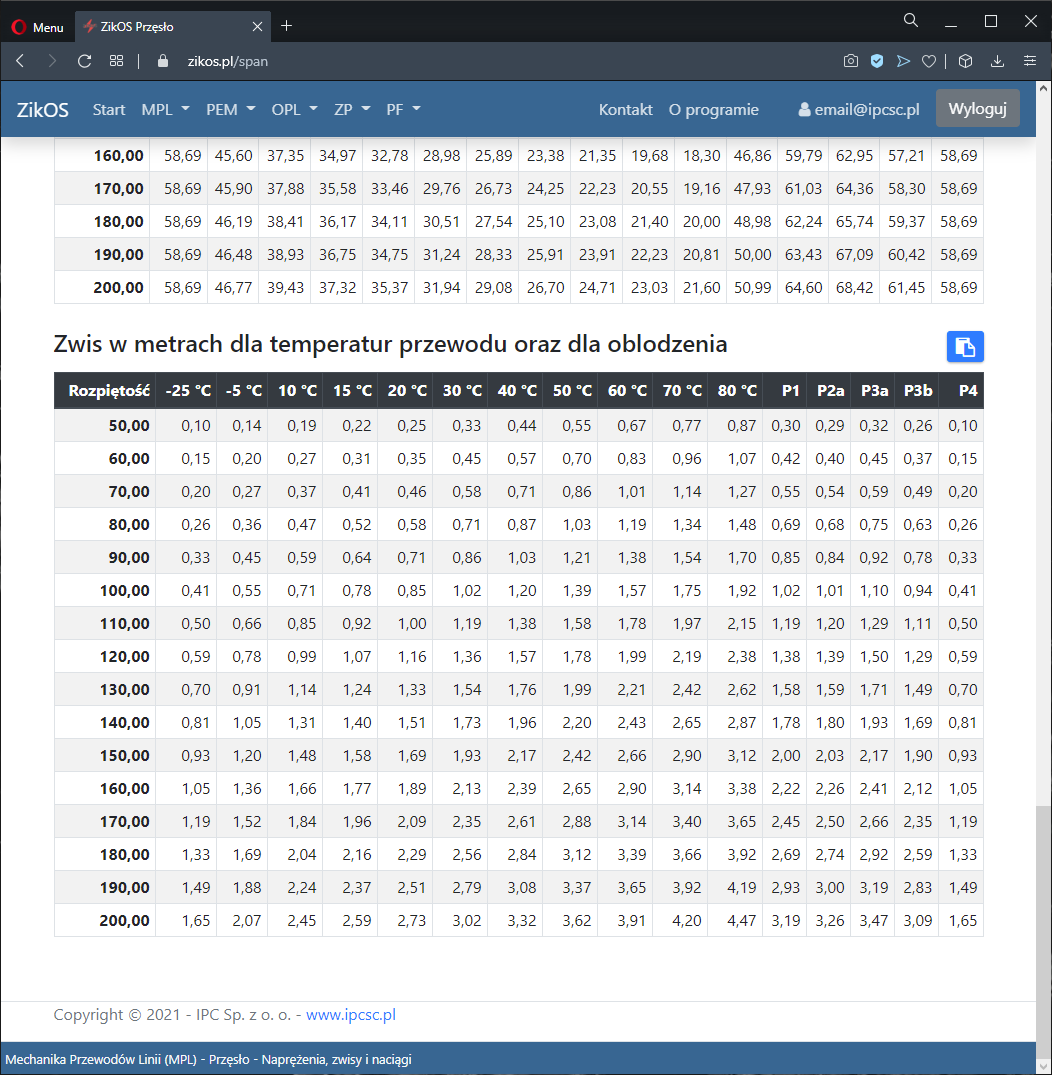The height and width of the screenshot is (1075, 1052).
Task: Click the ZikOS brand logo link
Action: coord(43,110)
